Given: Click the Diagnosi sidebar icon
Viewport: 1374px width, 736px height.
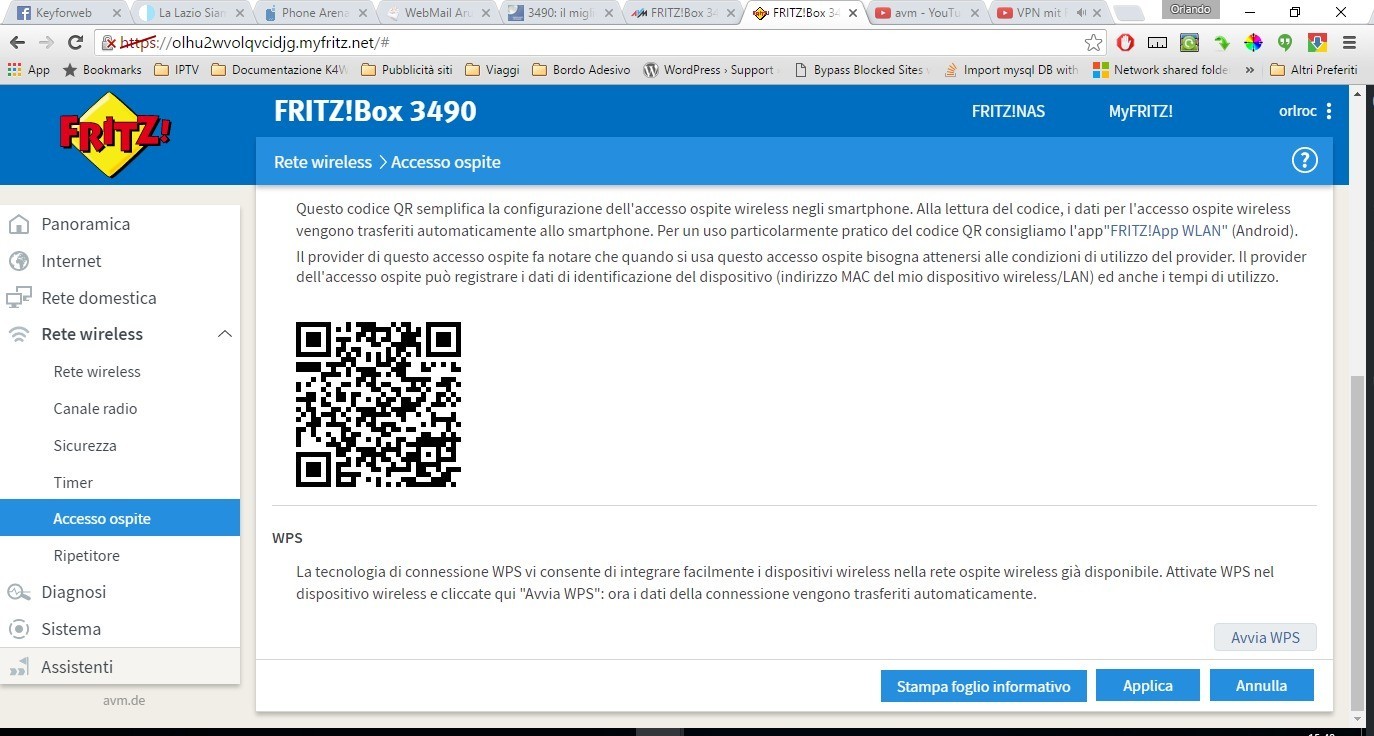Looking at the screenshot, I should coord(18,592).
